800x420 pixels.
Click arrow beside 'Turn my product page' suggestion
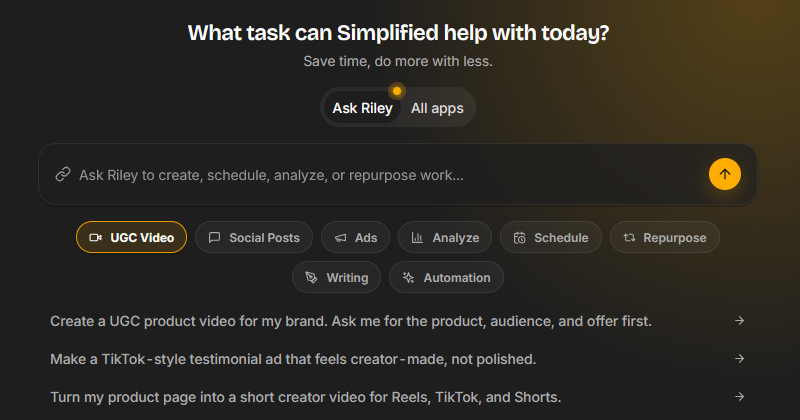[x=739, y=397]
